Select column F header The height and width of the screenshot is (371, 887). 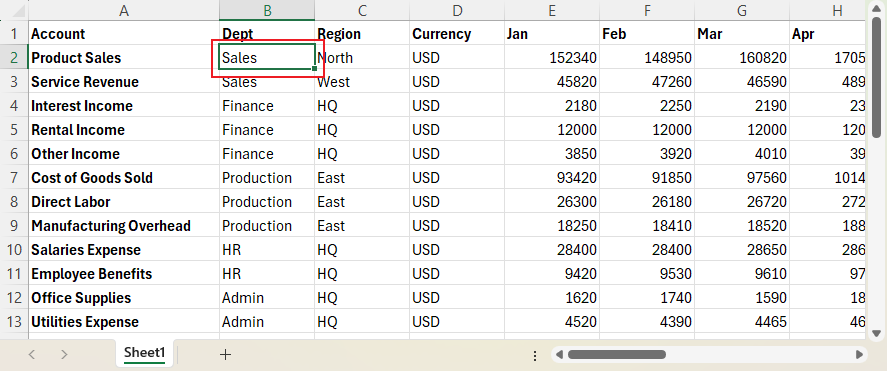[x=647, y=10]
